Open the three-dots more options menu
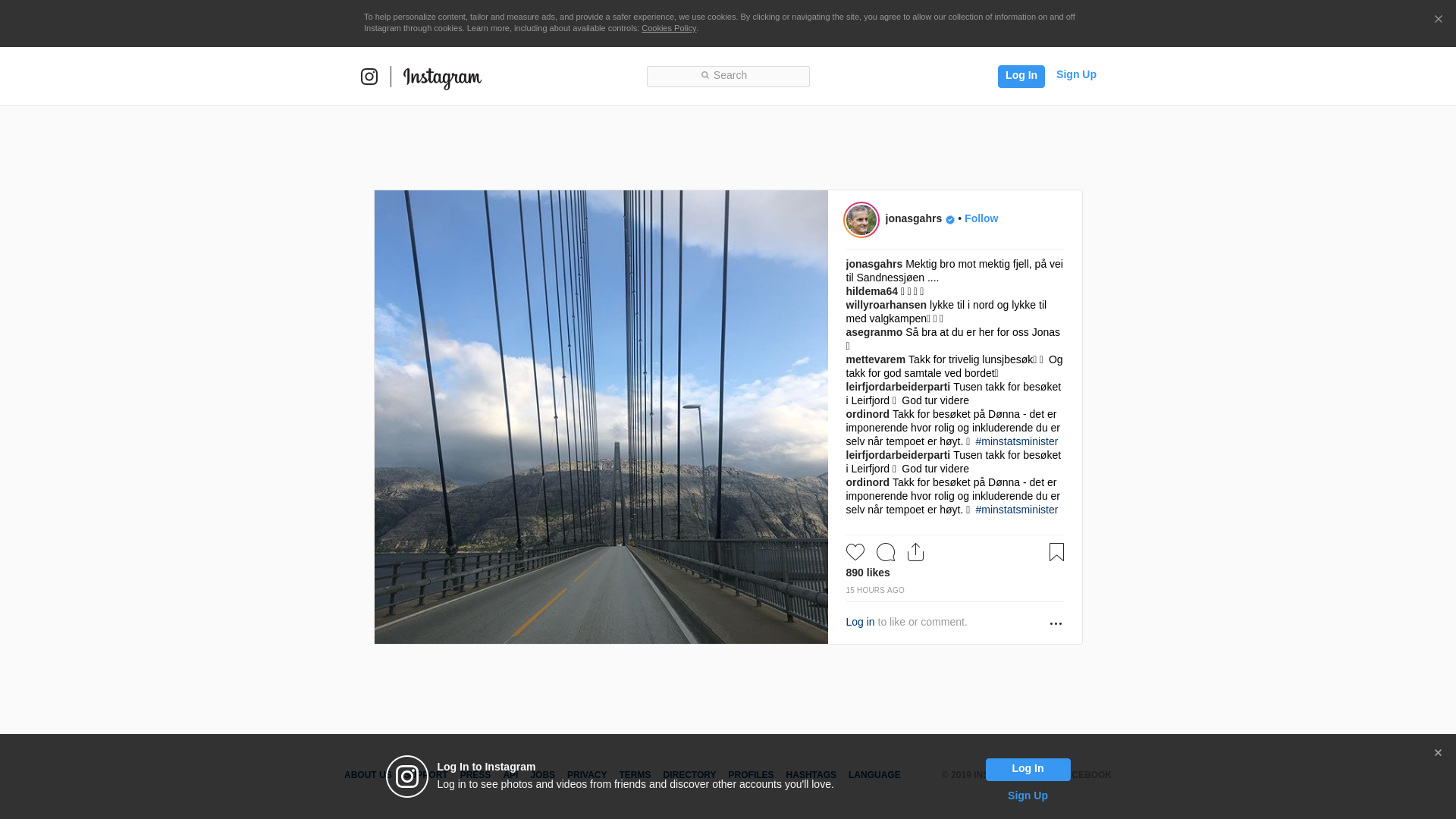 pos(1056,623)
